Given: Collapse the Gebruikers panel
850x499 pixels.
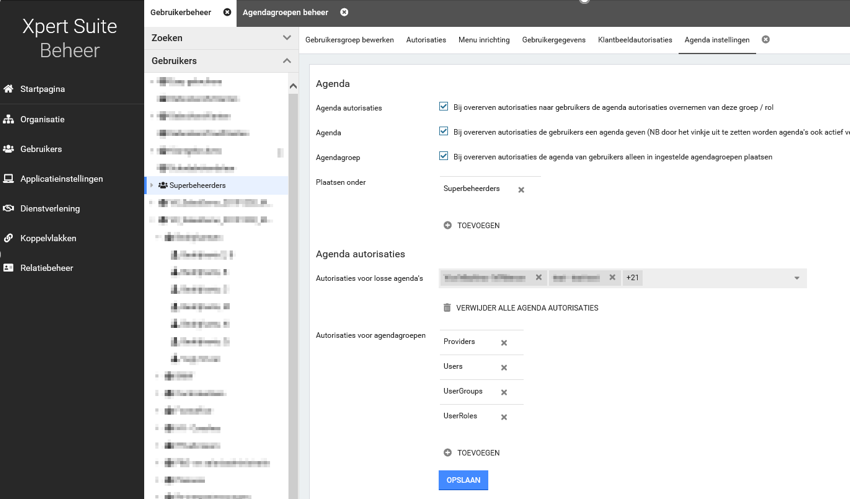Looking at the screenshot, I should click(x=286, y=61).
